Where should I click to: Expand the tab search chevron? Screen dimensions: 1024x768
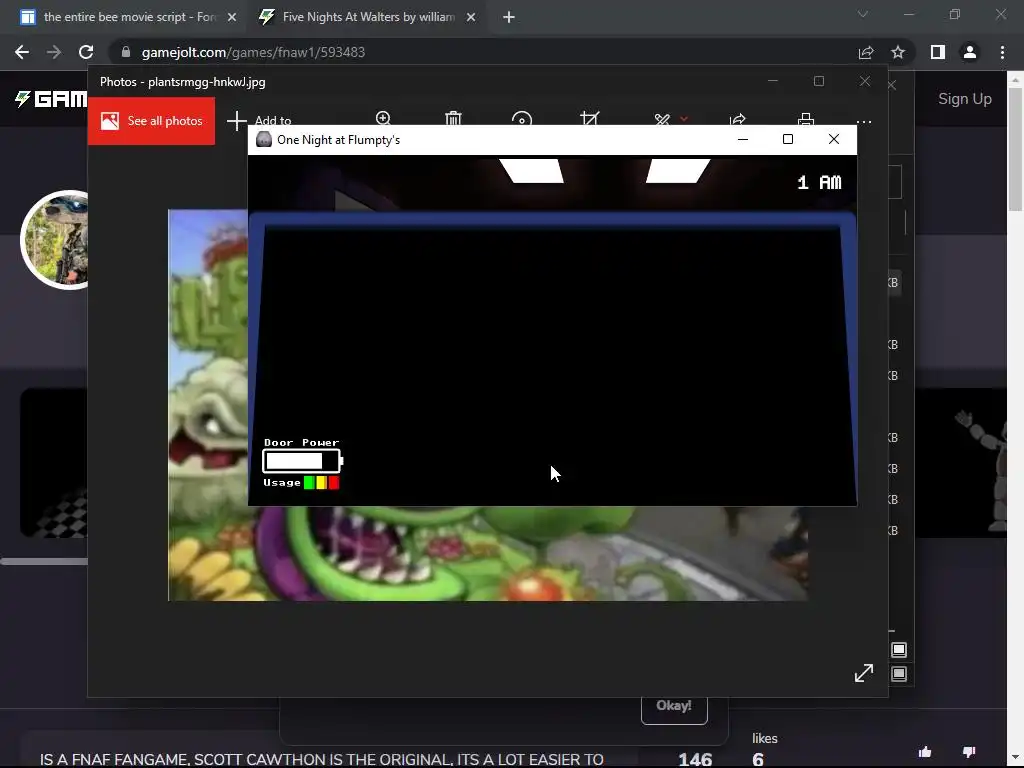[x=863, y=14]
